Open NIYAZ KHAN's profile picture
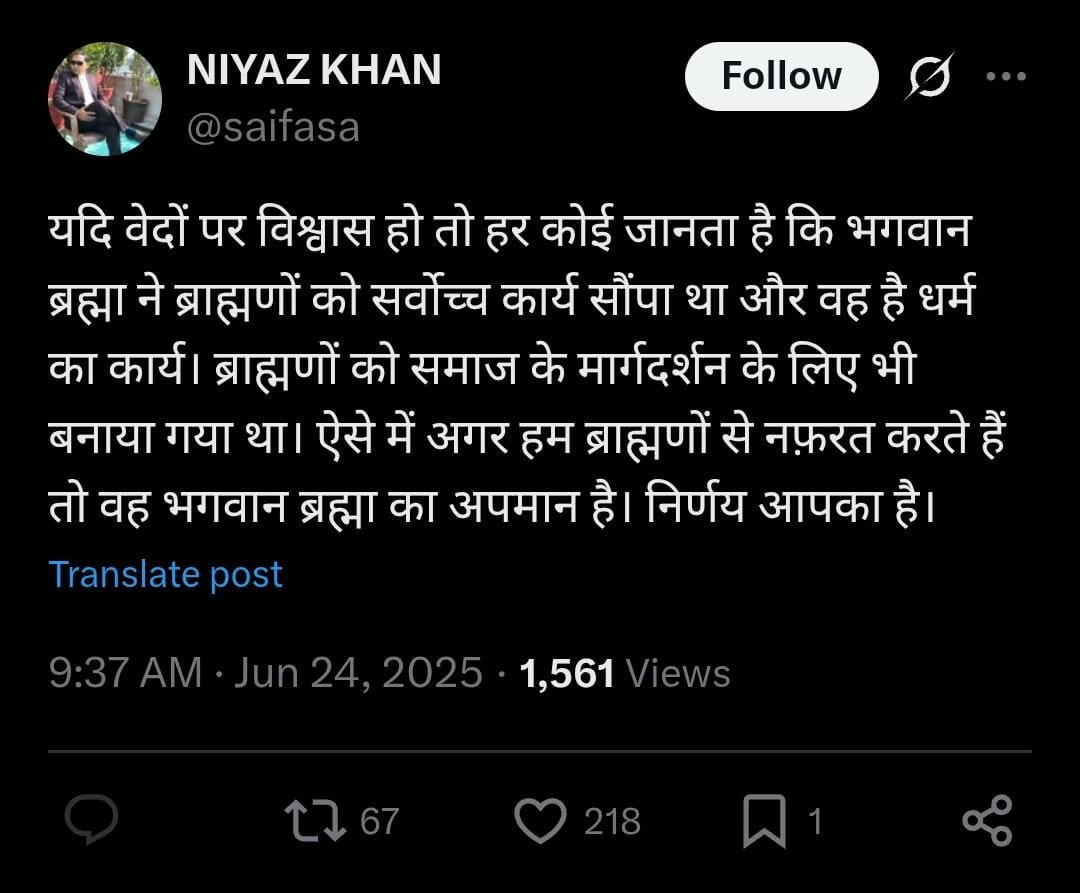Image resolution: width=1080 pixels, height=893 pixels. click(104, 99)
